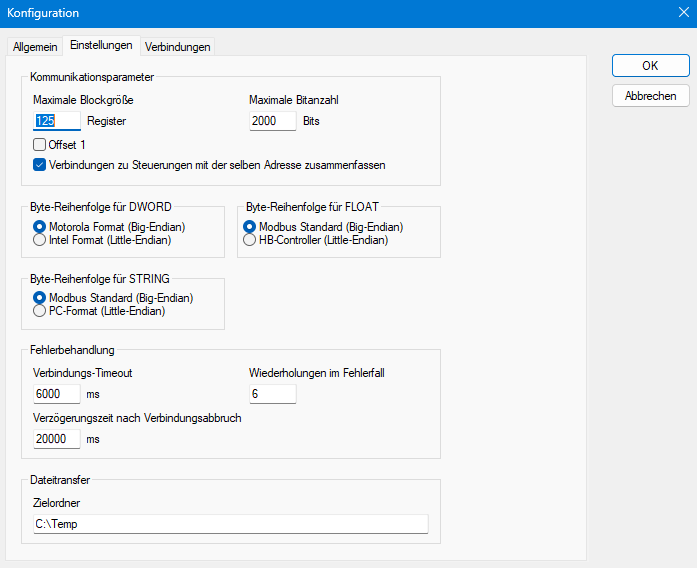Choose Intel Format (Little-Endian) for DWORD

[x=40, y=240]
